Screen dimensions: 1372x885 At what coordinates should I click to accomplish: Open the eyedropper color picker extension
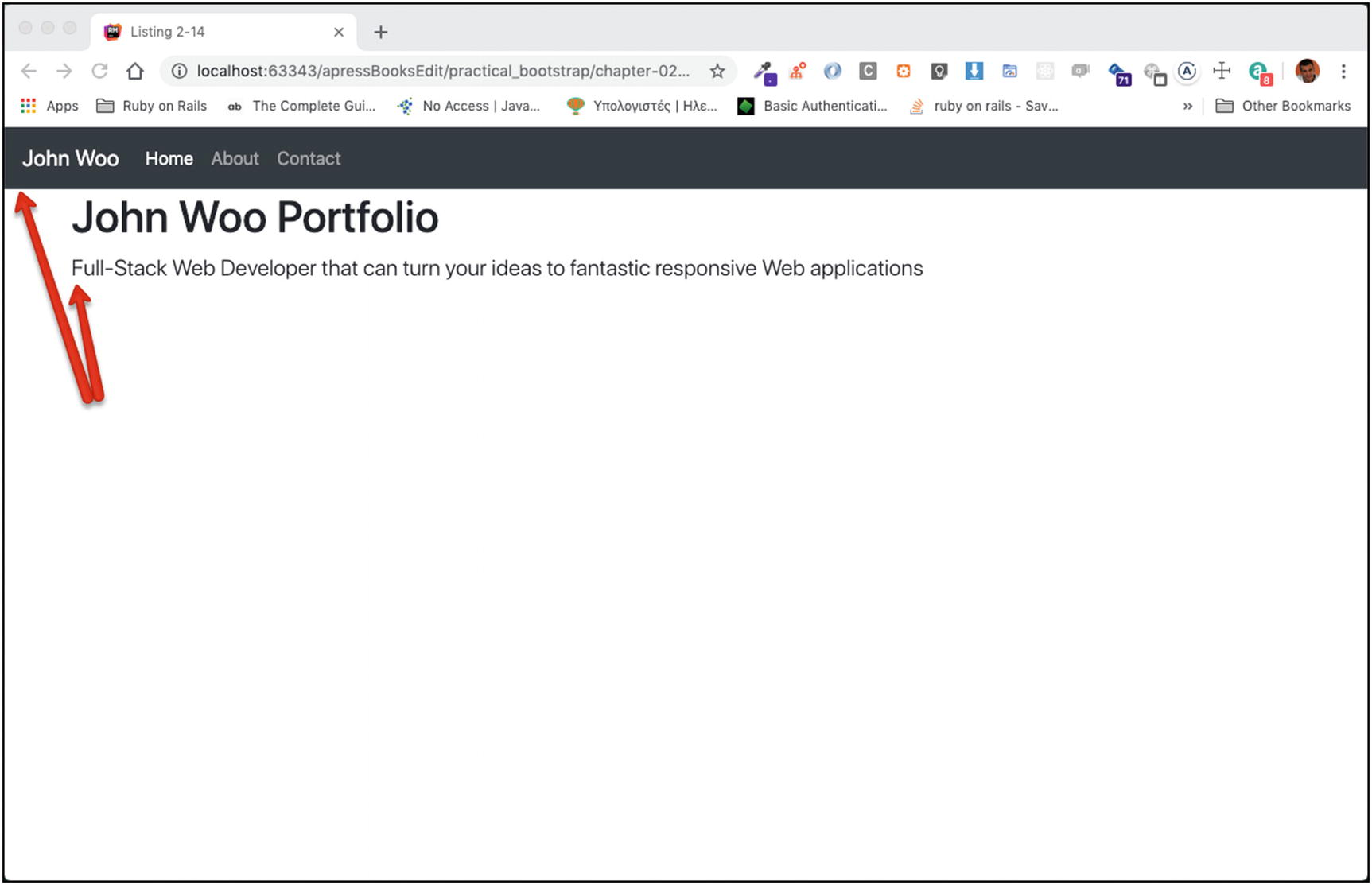(764, 72)
